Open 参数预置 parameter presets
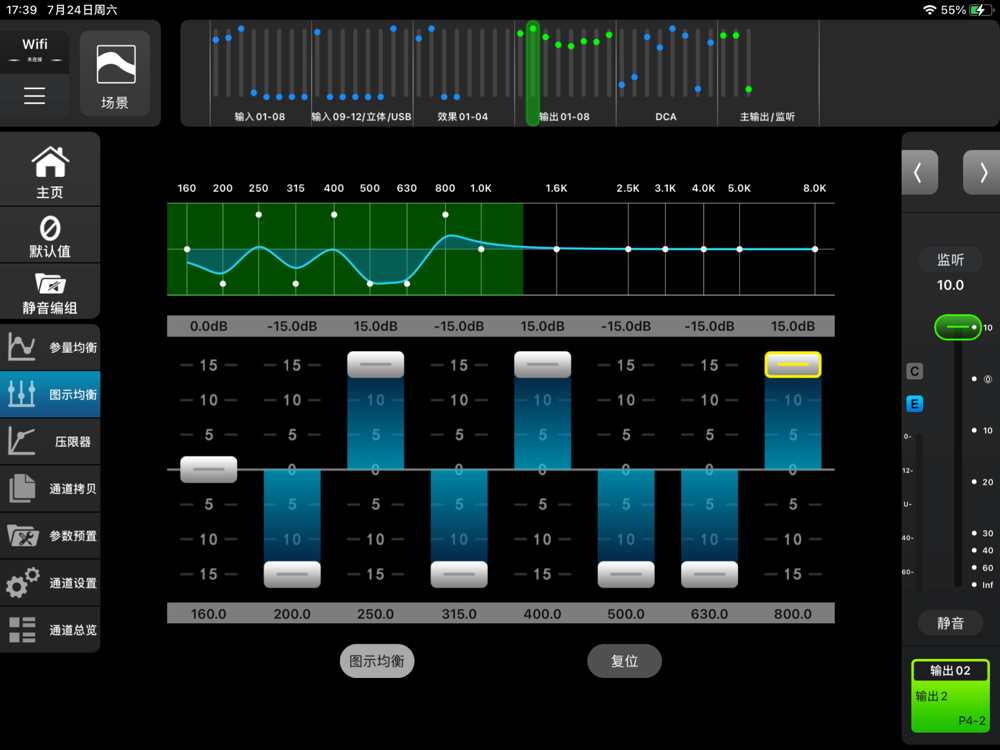This screenshot has width=1000, height=750. tap(50, 536)
